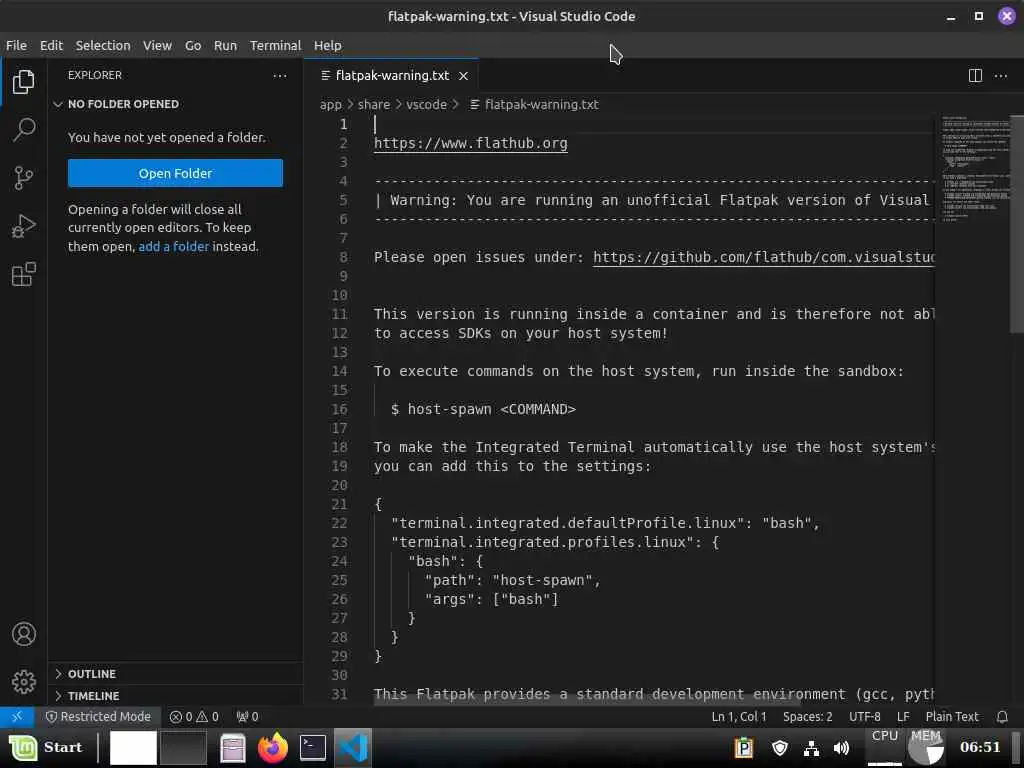Image resolution: width=1024 pixels, height=768 pixels.
Task: Change language mode Plain Text
Action: click(x=952, y=716)
